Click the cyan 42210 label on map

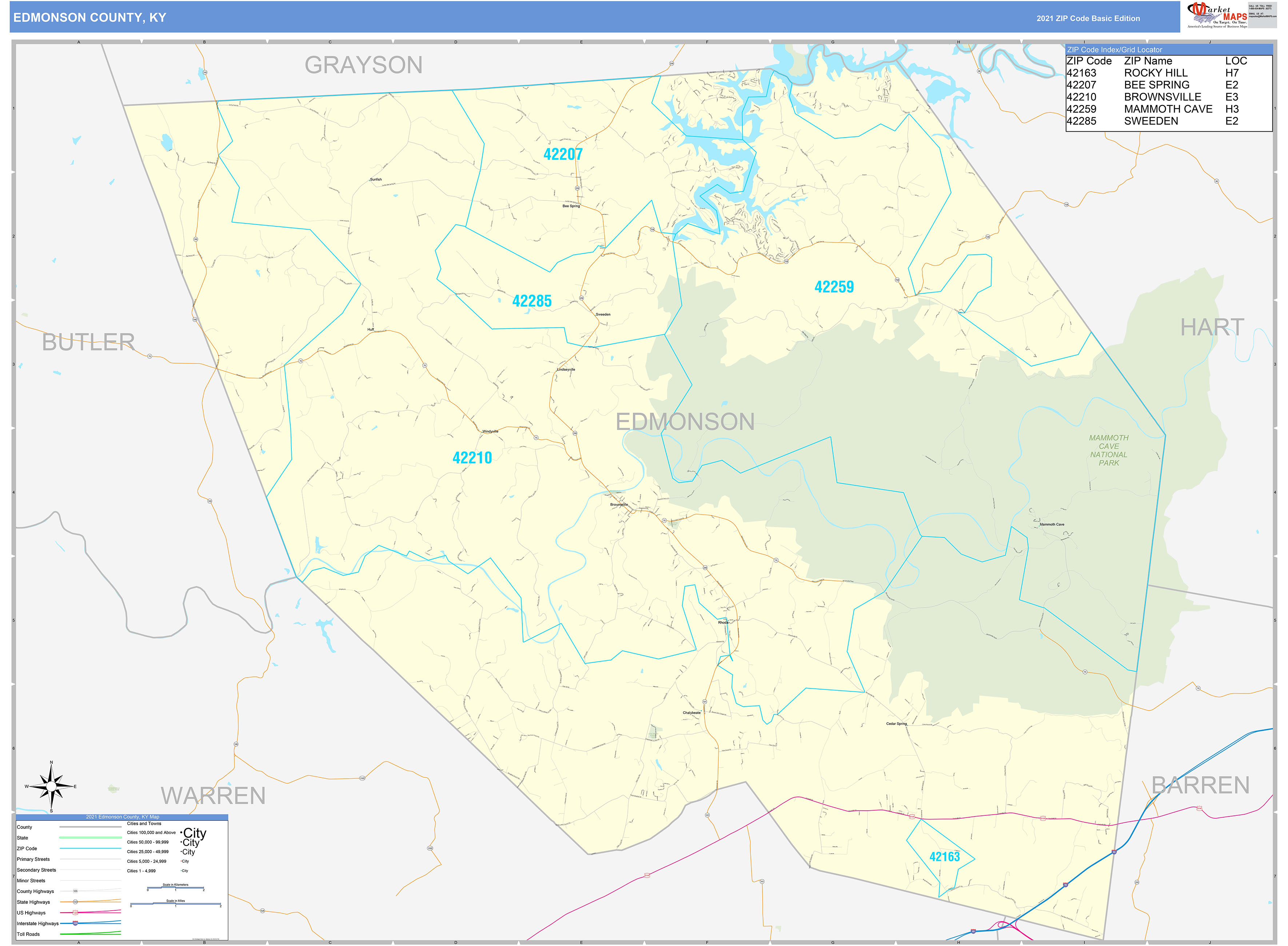(x=472, y=458)
